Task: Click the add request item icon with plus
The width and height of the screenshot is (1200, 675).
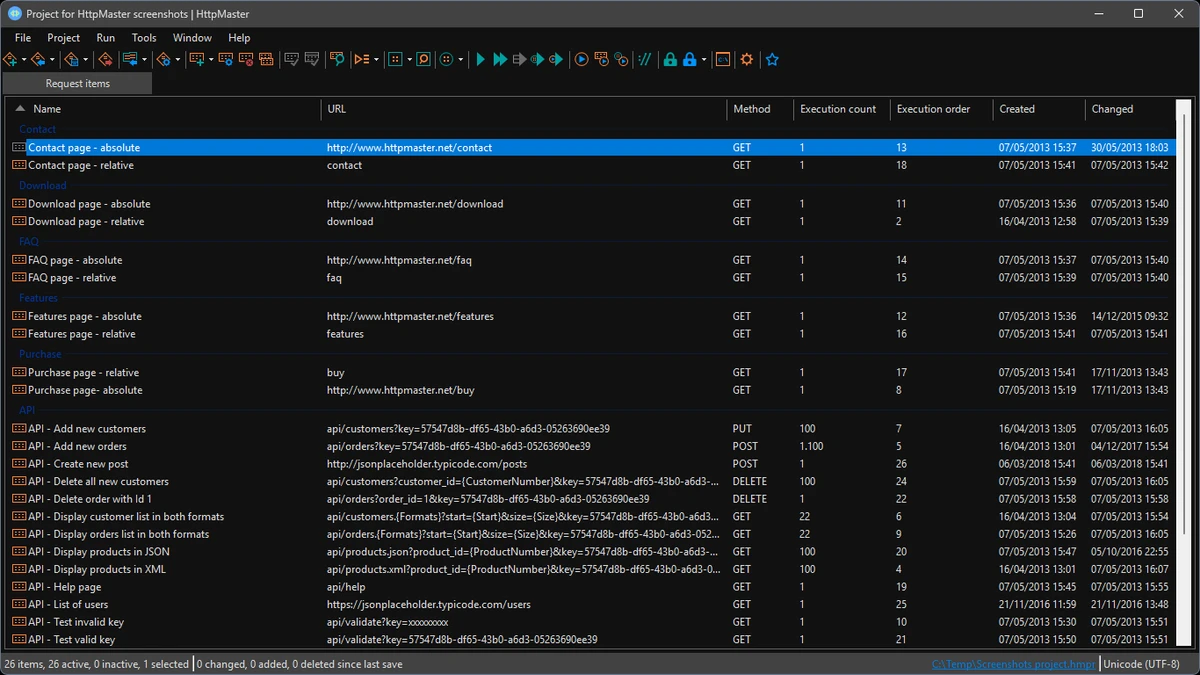Action: click(196, 60)
